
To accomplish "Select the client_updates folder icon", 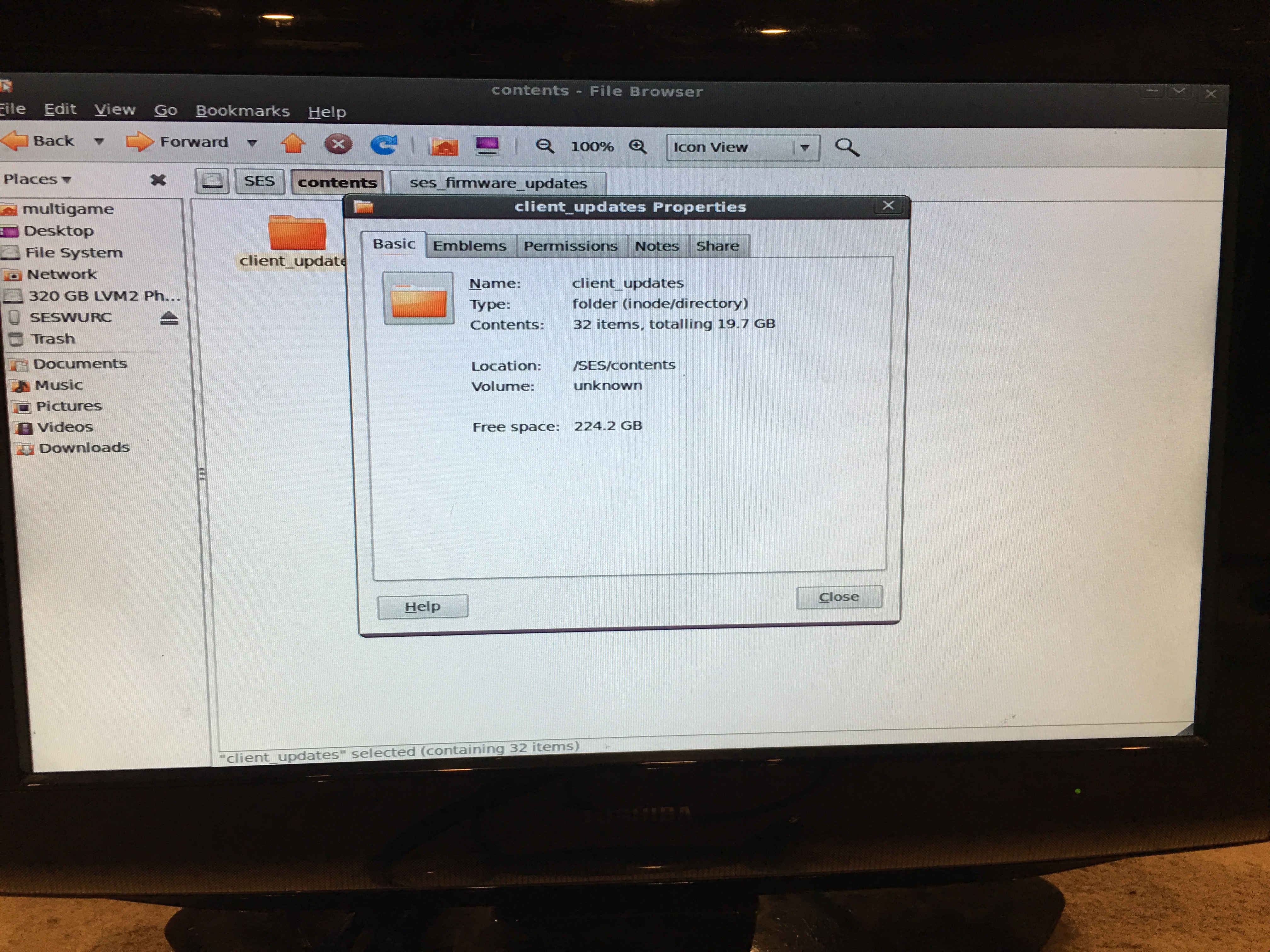I will click(x=297, y=232).
